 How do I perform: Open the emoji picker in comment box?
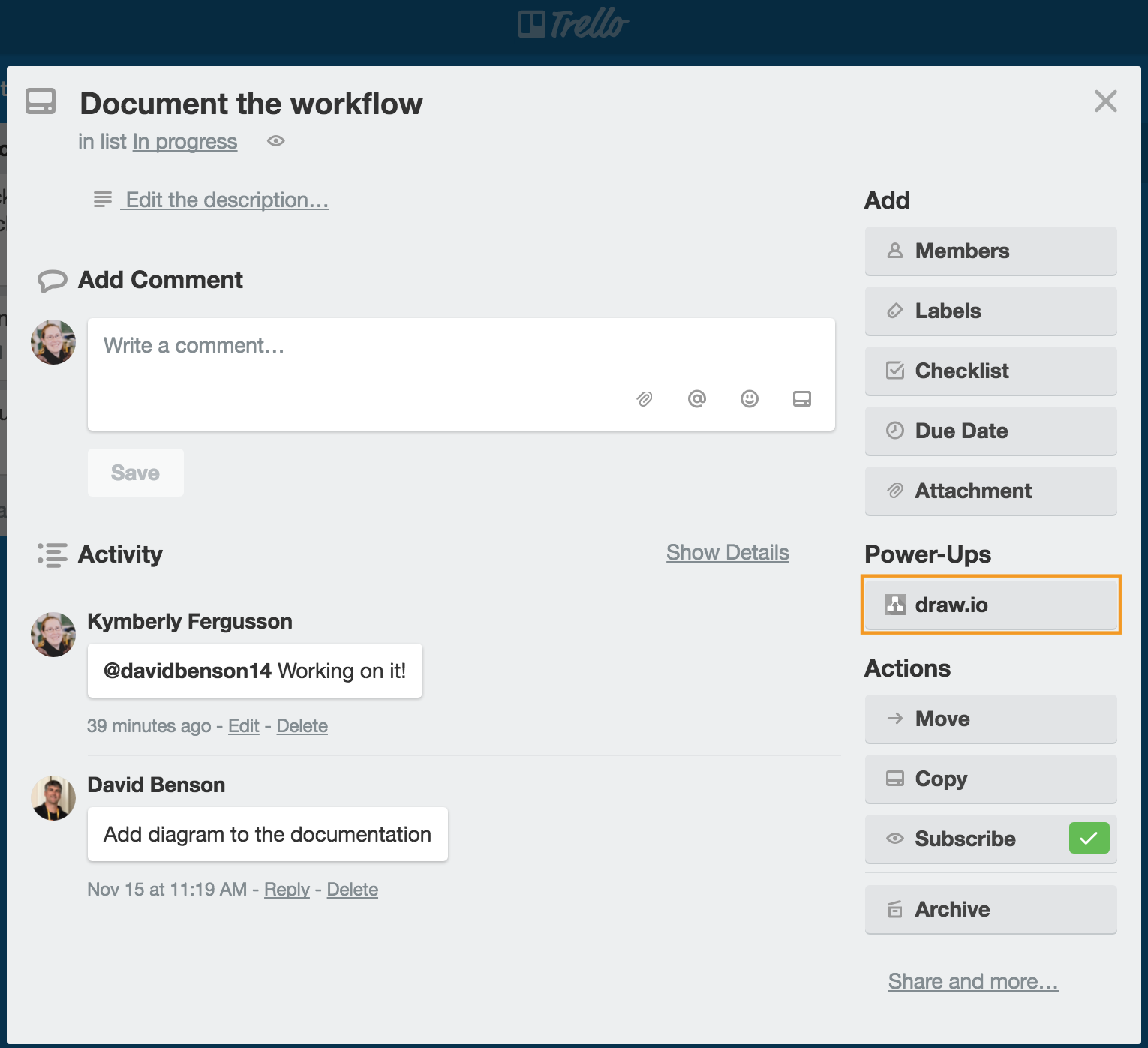(749, 399)
